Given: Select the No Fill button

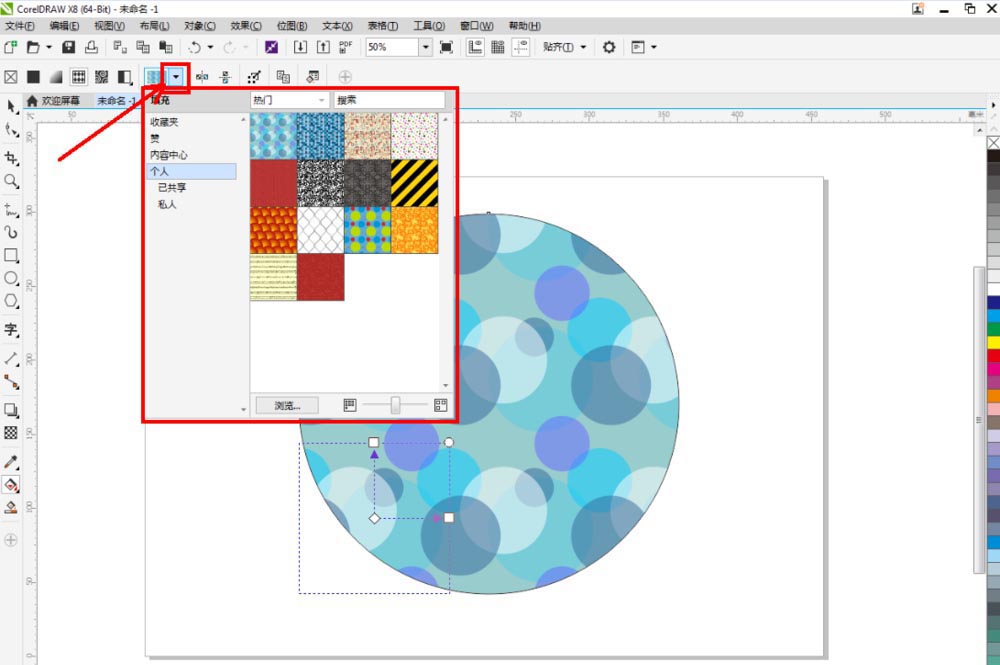Looking at the screenshot, I should (12, 76).
